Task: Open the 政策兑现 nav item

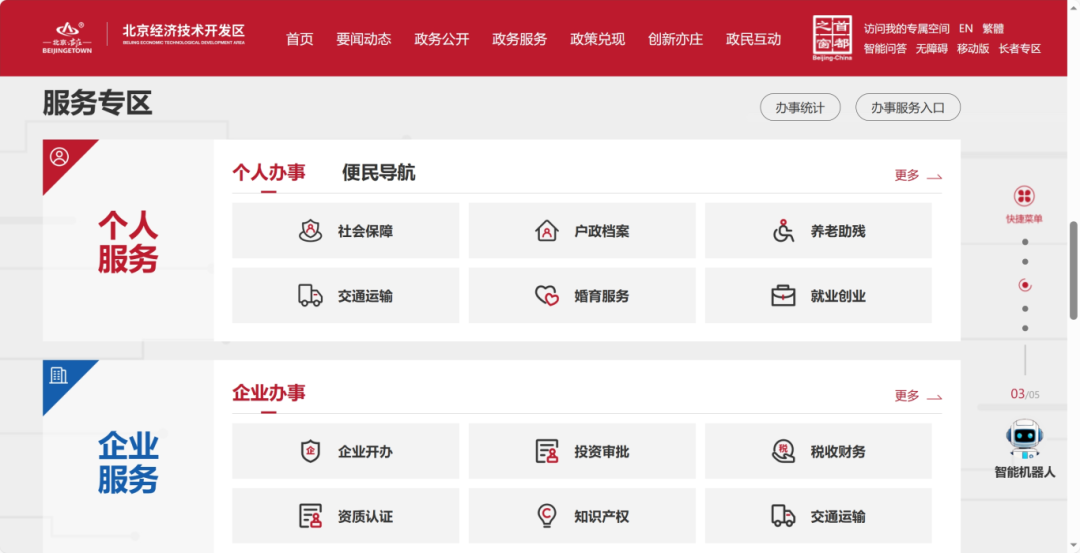Action: pyautogui.click(x=597, y=39)
